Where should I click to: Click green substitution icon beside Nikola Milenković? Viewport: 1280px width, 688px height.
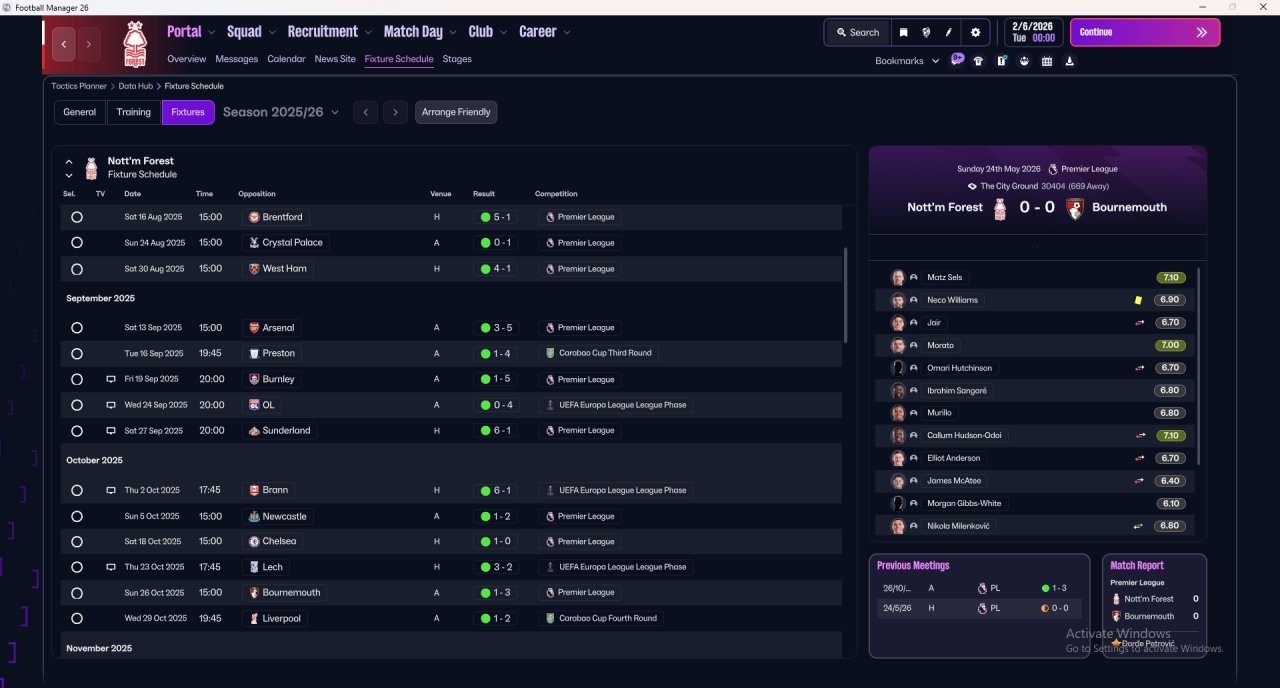[x=1138, y=526]
